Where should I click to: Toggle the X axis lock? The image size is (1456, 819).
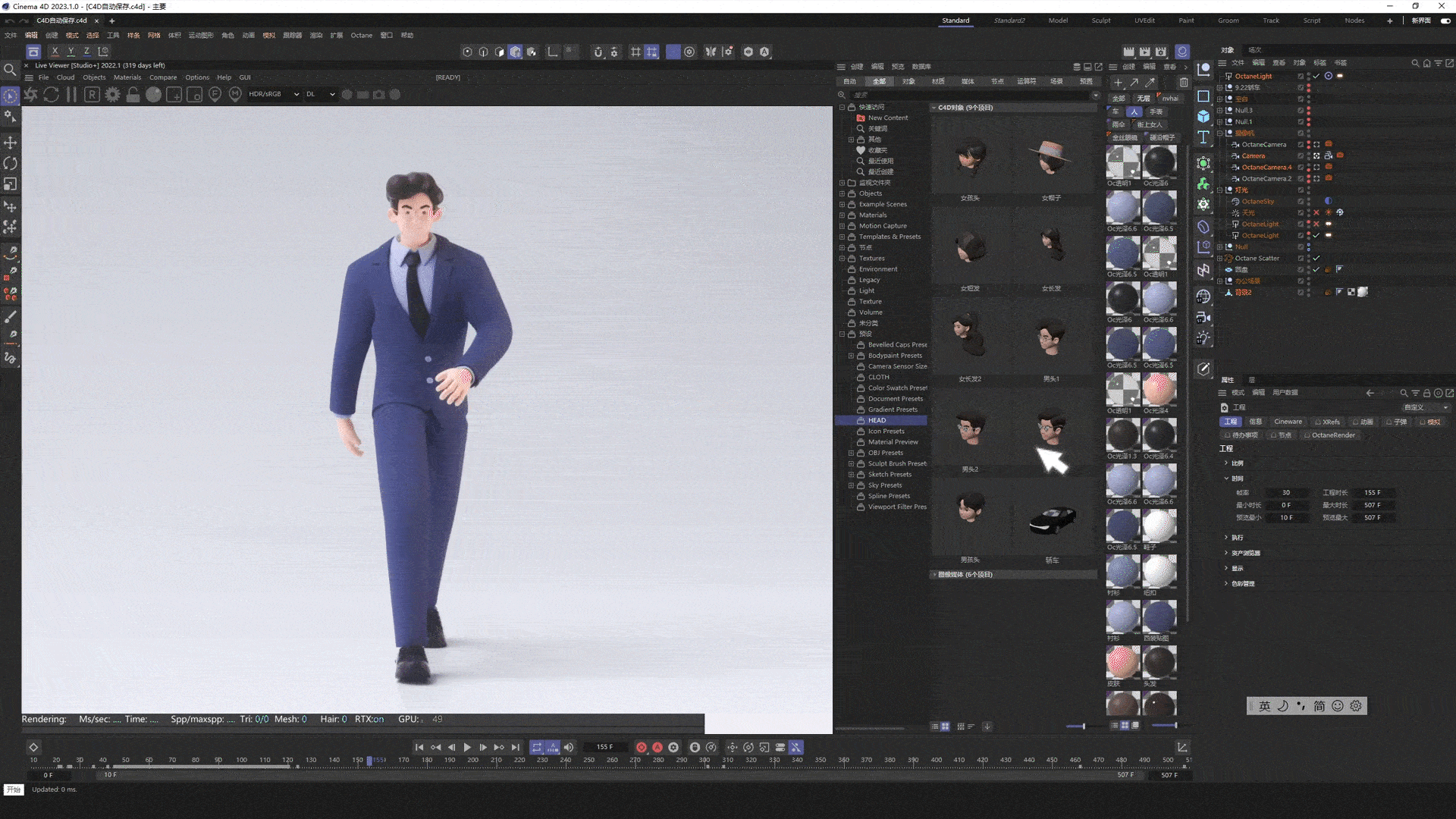(x=55, y=52)
